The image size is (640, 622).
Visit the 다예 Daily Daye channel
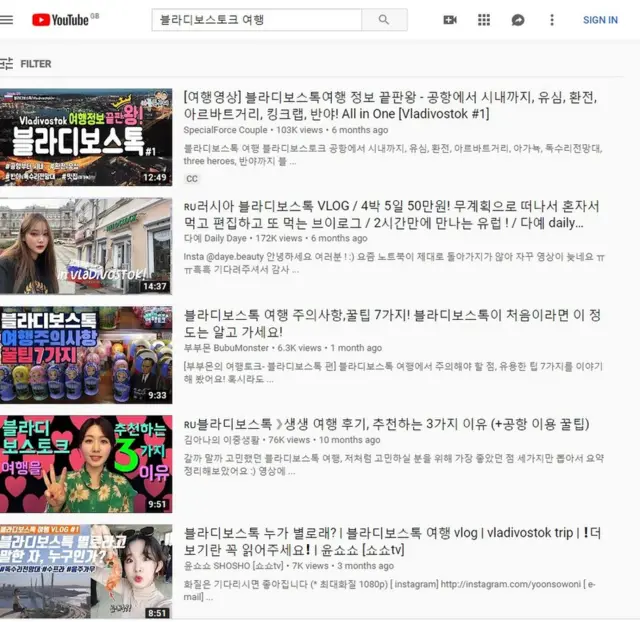215,238
